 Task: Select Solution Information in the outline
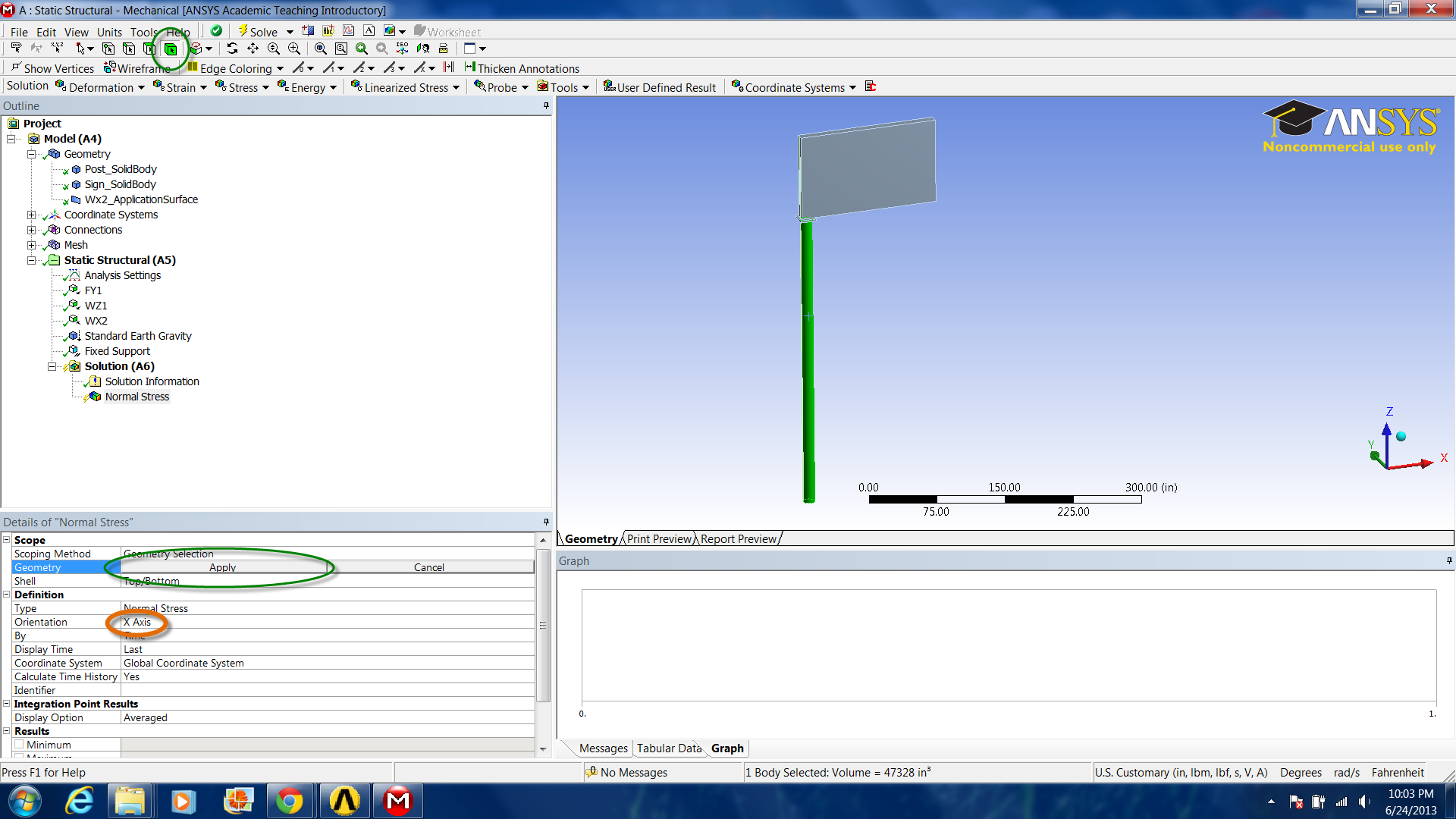[152, 381]
